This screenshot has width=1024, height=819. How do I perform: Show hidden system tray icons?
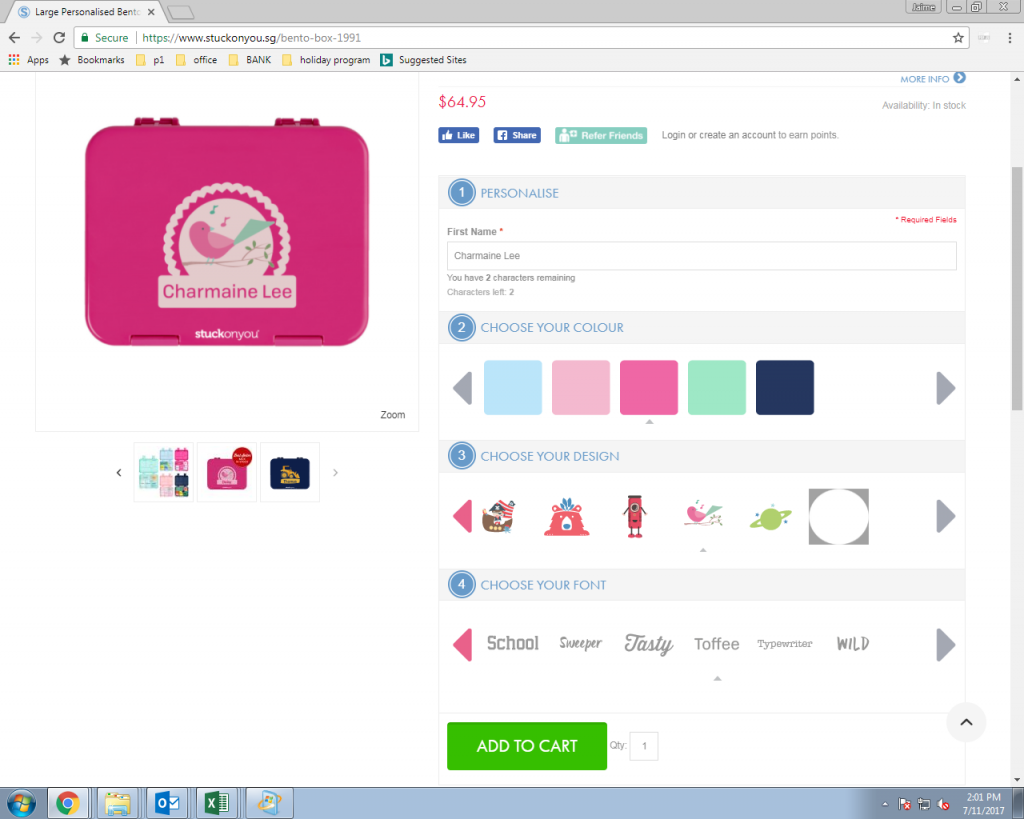tap(885, 804)
